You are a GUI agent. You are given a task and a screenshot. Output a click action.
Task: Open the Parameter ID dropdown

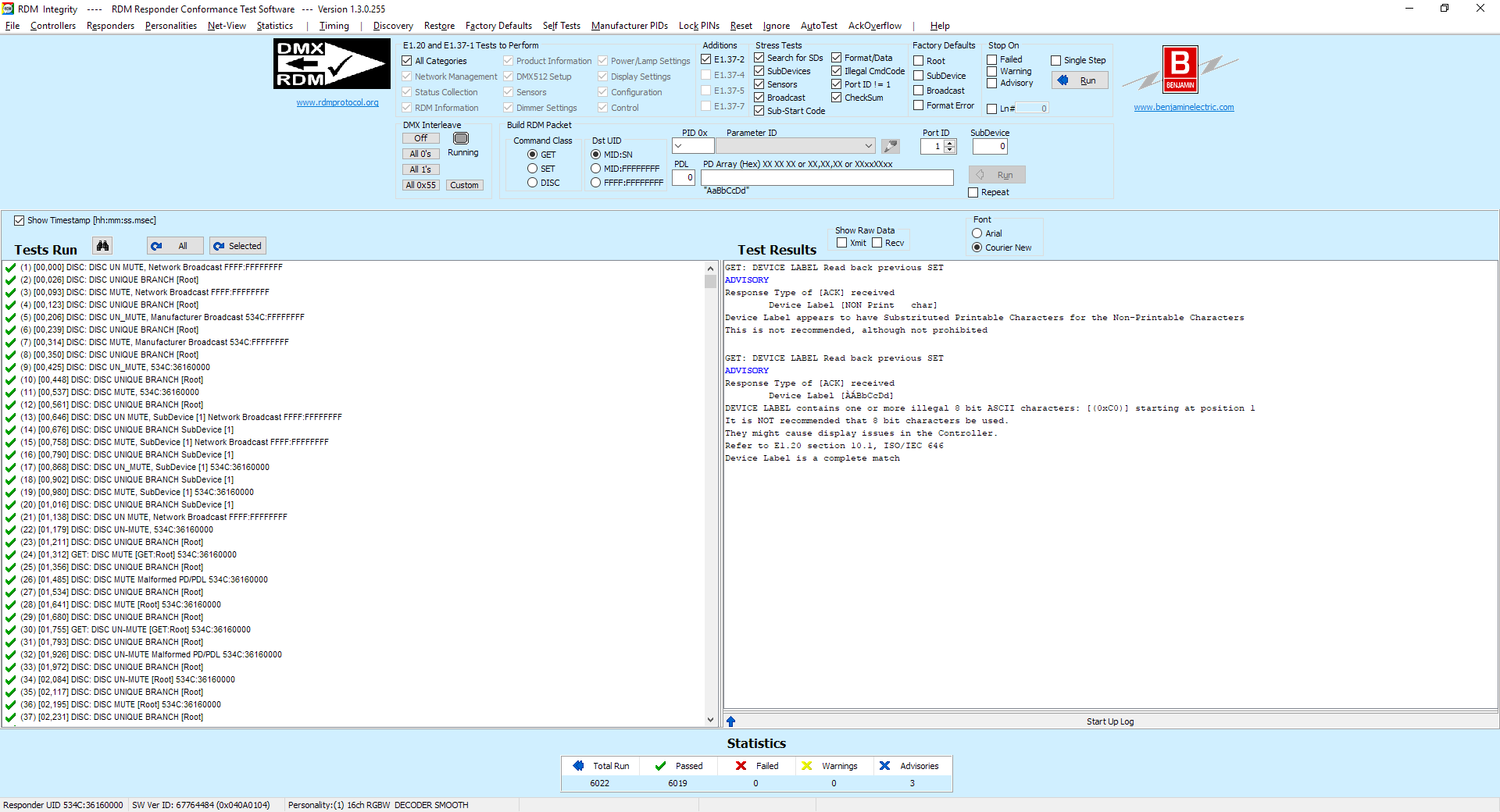pyautogui.click(x=868, y=146)
